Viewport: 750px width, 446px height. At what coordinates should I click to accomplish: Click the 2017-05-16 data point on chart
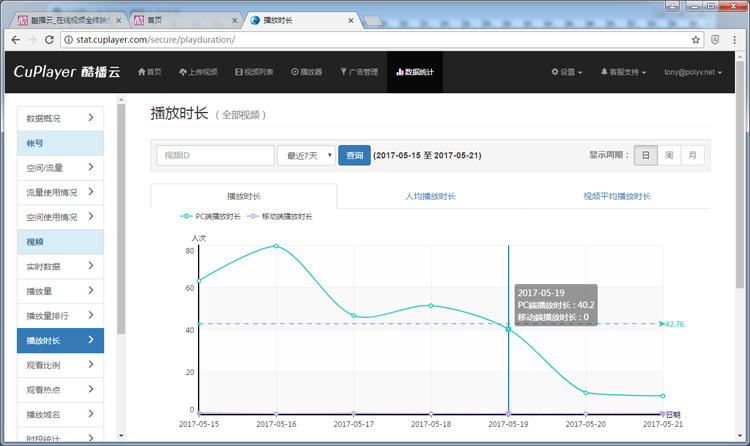[276, 246]
